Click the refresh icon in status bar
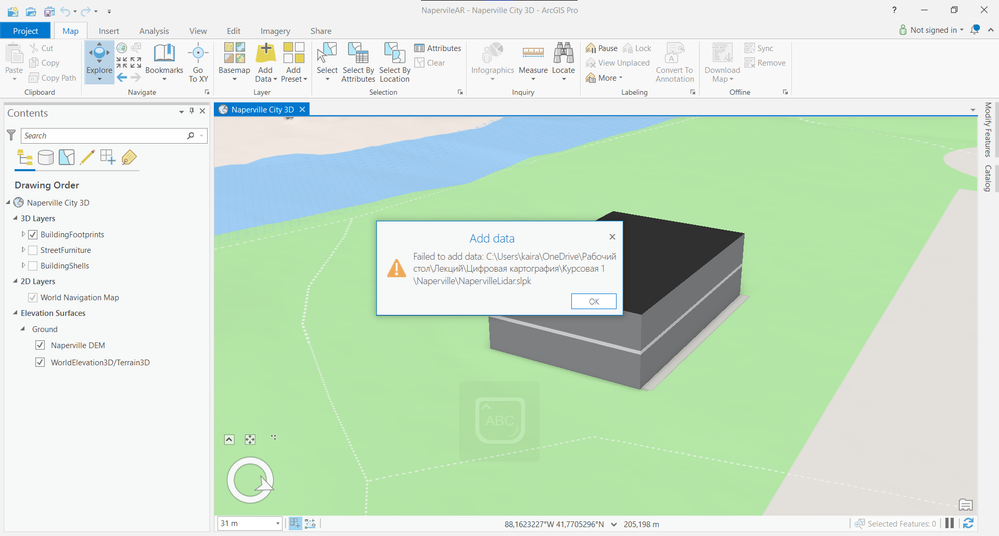The image size is (999, 536). 968,523
